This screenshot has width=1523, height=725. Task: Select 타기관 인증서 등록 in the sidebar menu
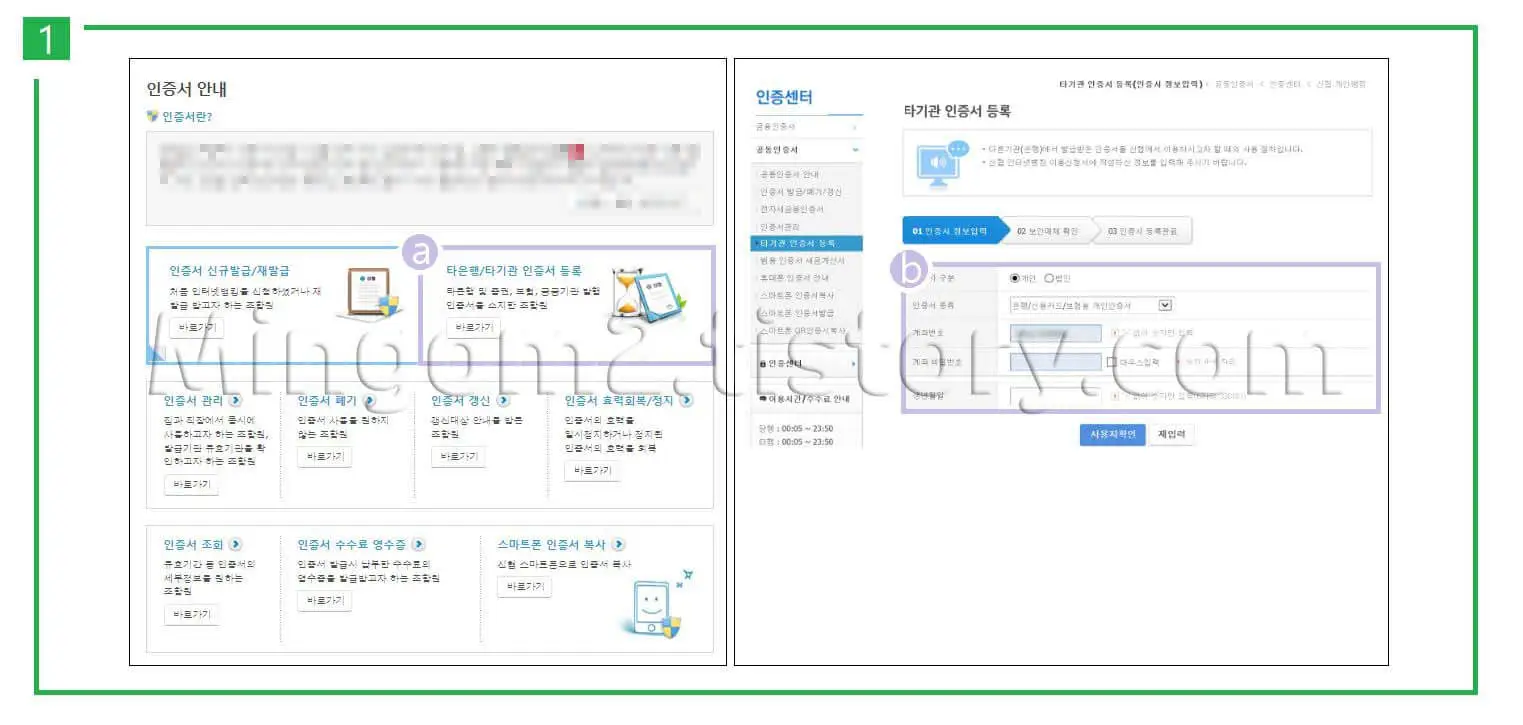(800, 242)
